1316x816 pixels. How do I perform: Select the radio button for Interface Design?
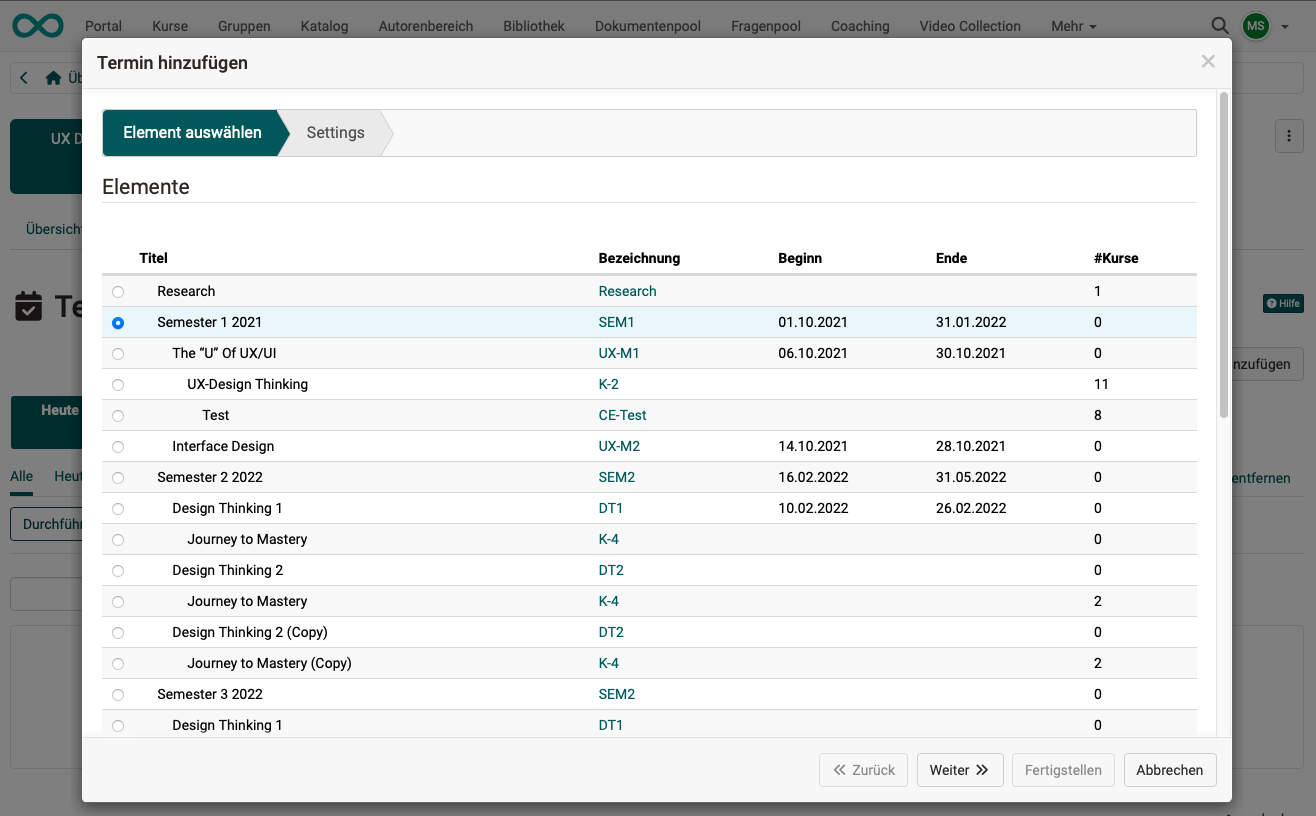[x=120, y=446]
